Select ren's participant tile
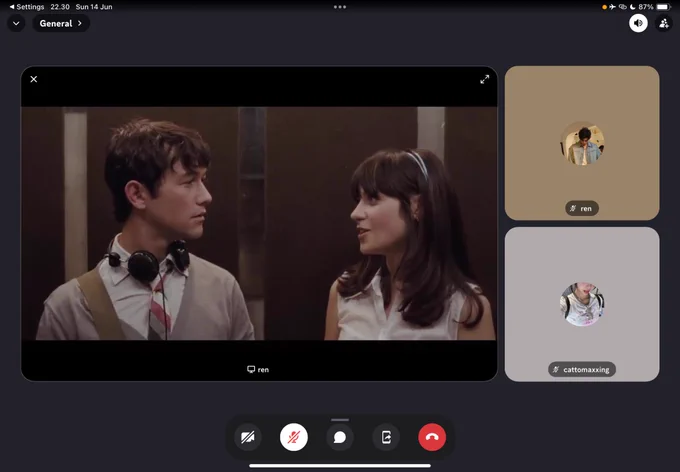This screenshot has width=680, height=472. 582,143
